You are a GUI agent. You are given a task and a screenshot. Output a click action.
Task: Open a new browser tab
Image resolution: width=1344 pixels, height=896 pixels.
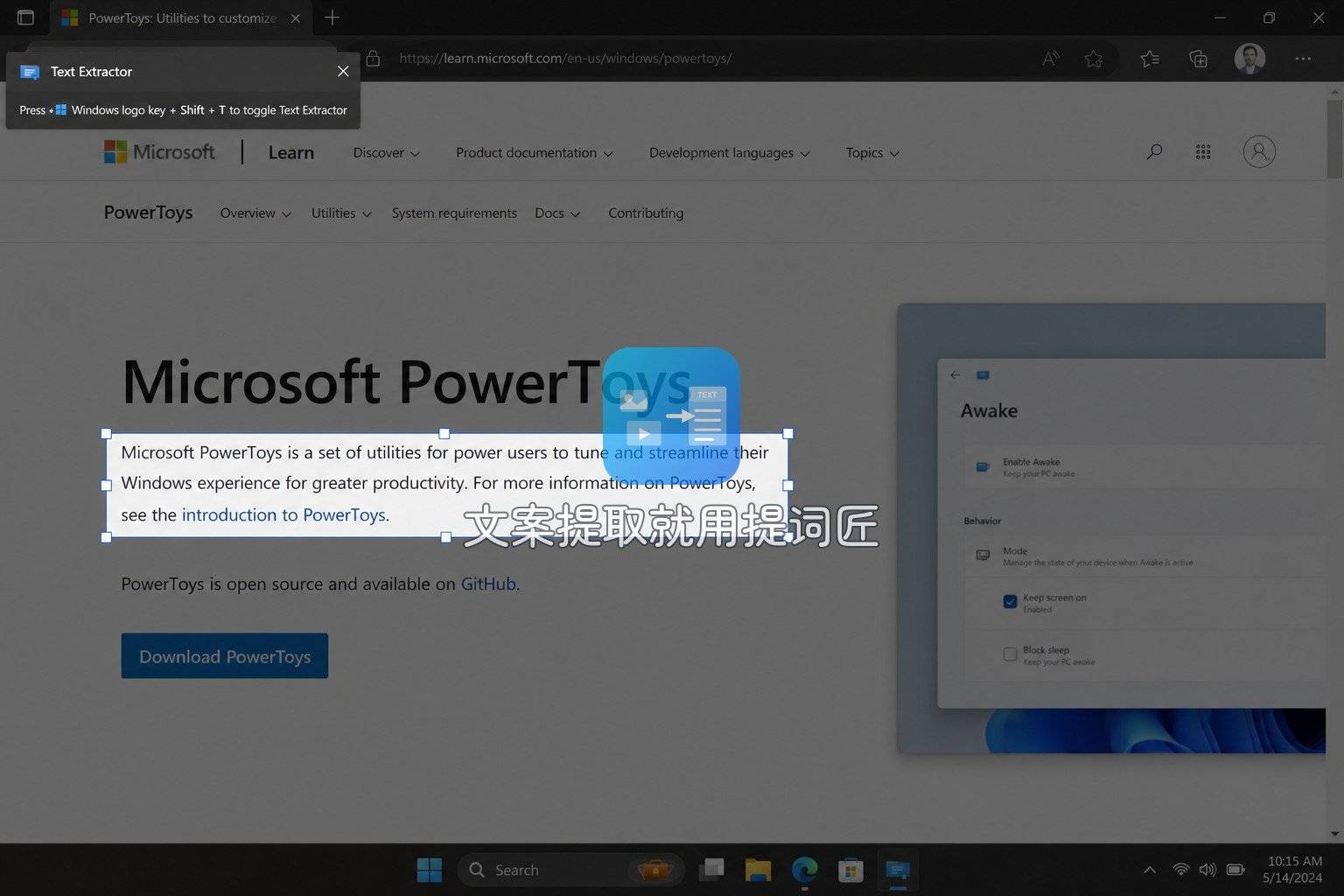click(x=332, y=17)
